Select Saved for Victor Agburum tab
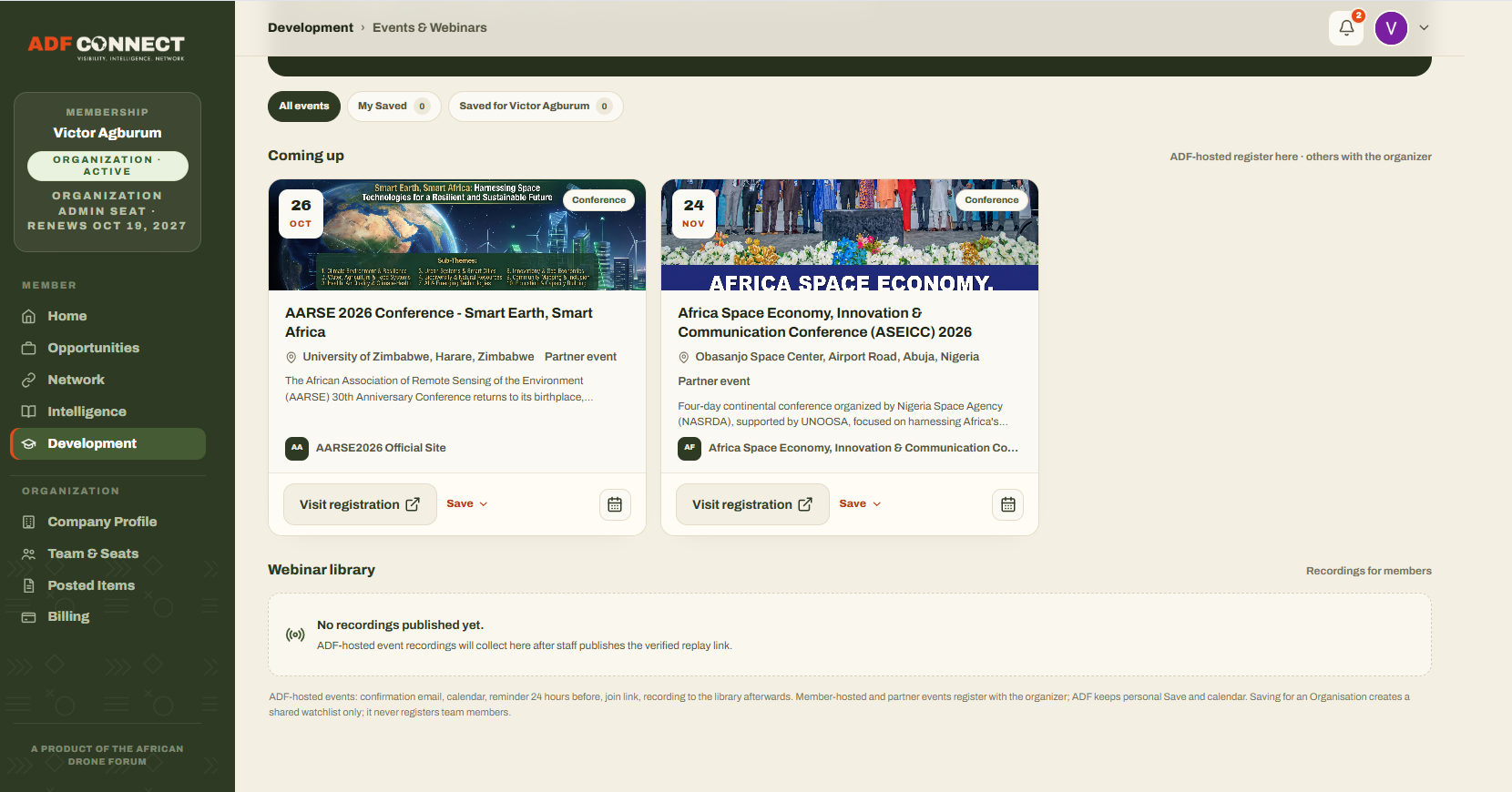The height and width of the screenshot is (792, 1512). (x=536, y=107)
